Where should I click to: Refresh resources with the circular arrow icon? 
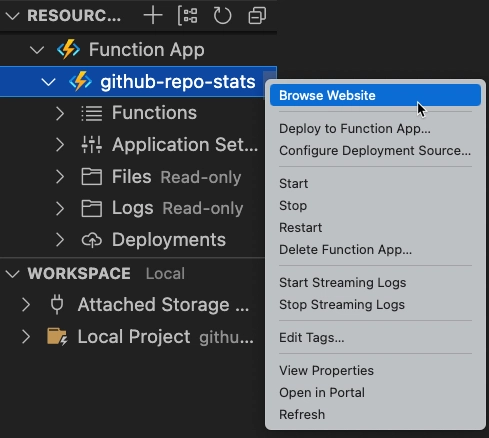222,16
